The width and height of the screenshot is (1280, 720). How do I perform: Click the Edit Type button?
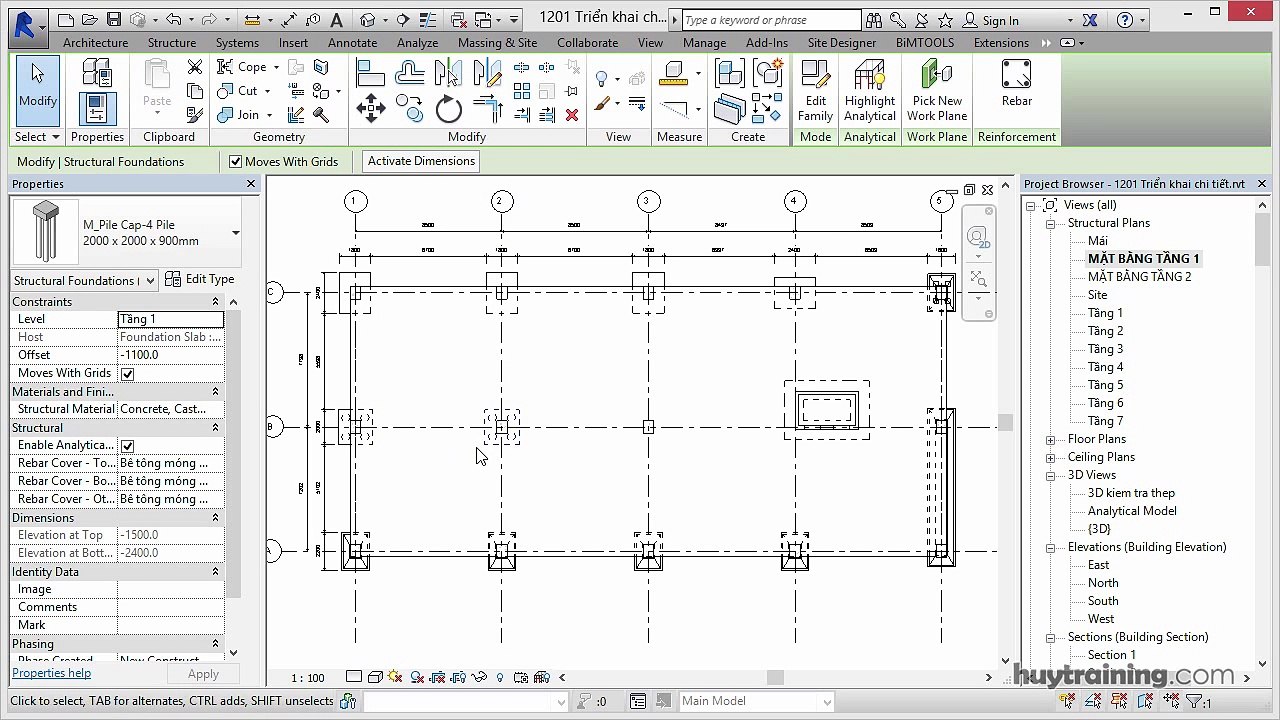(x=199, y=279)
